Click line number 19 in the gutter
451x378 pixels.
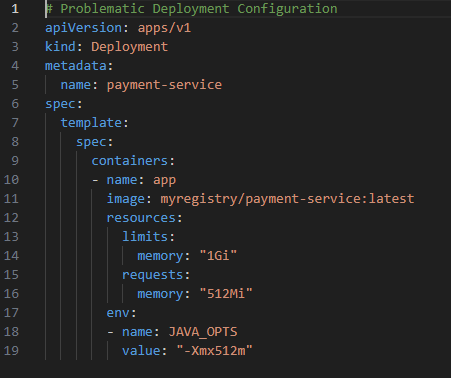pos(11,351)
